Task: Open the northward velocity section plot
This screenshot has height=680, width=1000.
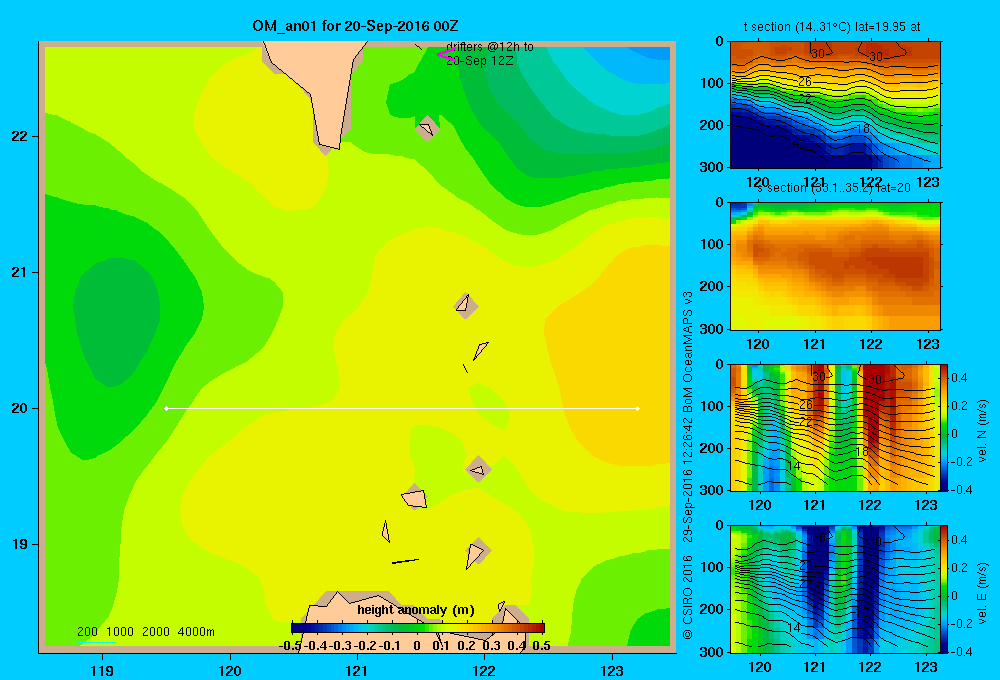Action: pyautogui.click(x=835, y=427)
